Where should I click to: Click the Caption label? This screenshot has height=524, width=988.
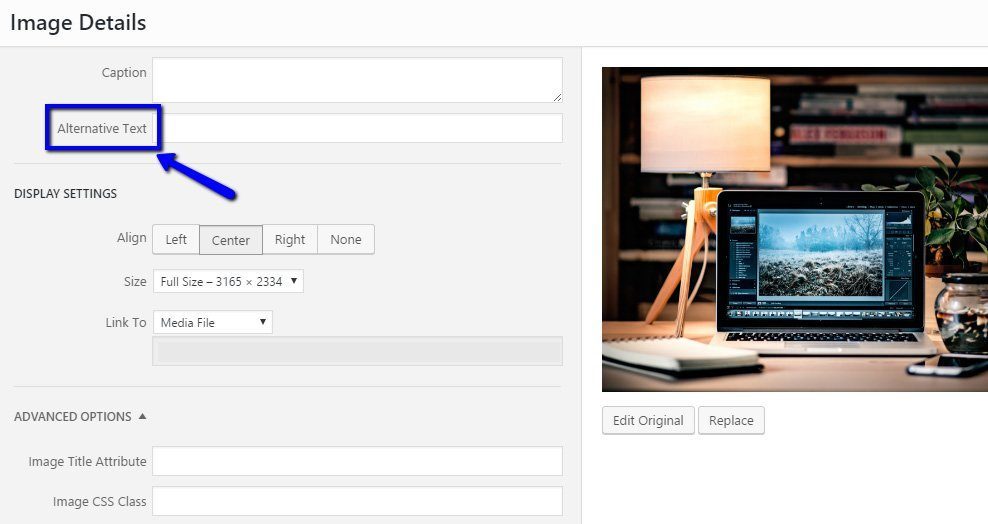(x=124, y=72)
